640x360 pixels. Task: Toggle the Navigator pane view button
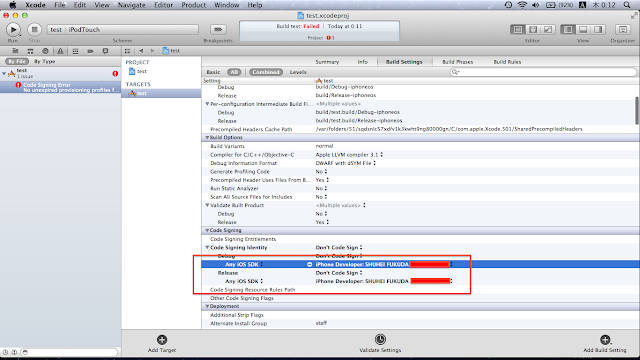(568, 29)
